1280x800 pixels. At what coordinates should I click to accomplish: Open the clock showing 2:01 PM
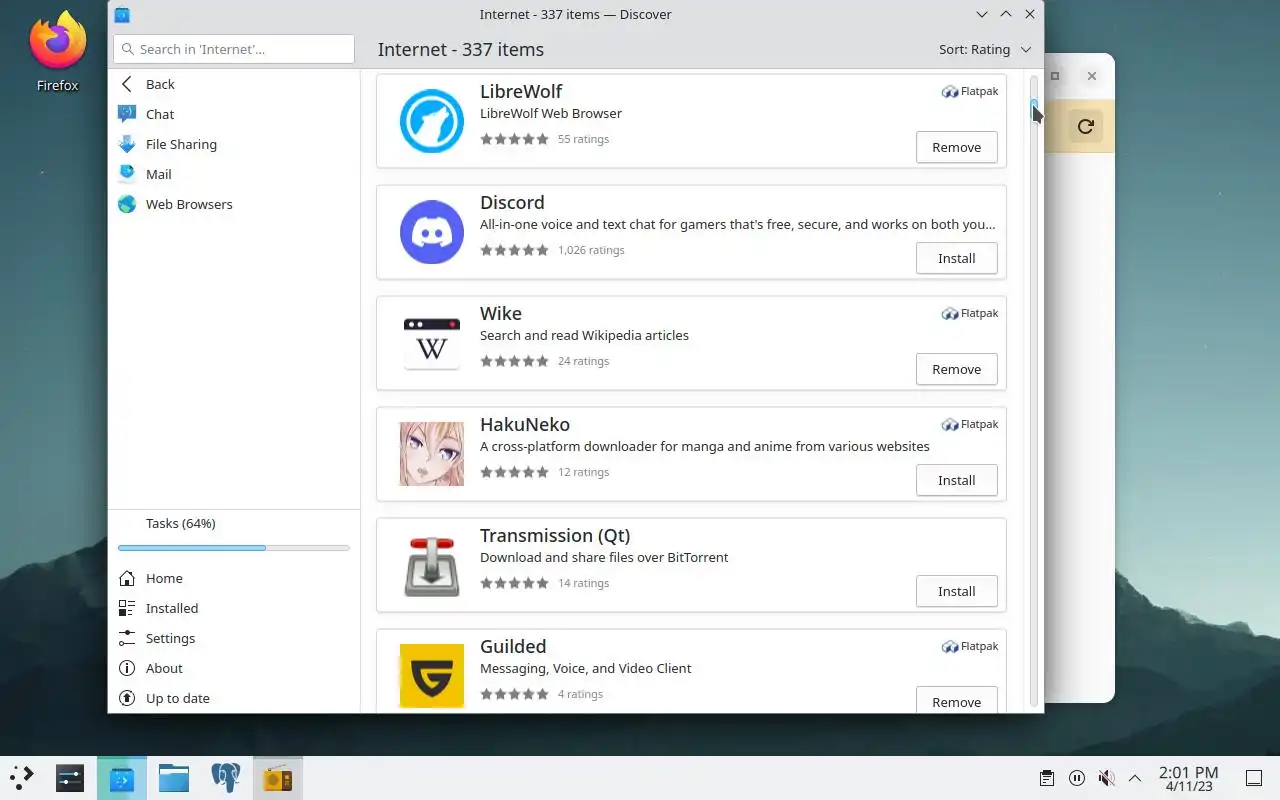(1188, 778)
